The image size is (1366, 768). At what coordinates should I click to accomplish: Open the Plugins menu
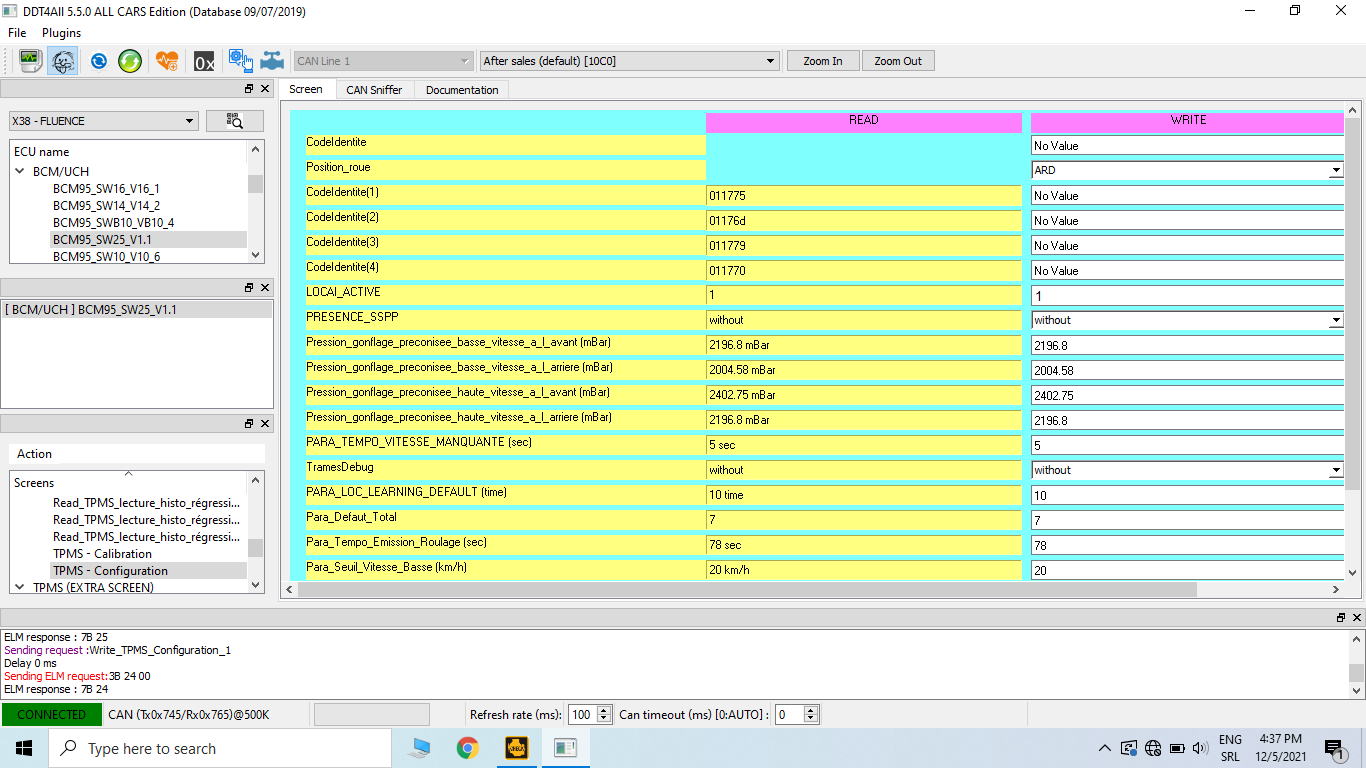pyautogui.click(x=61, y=33)
